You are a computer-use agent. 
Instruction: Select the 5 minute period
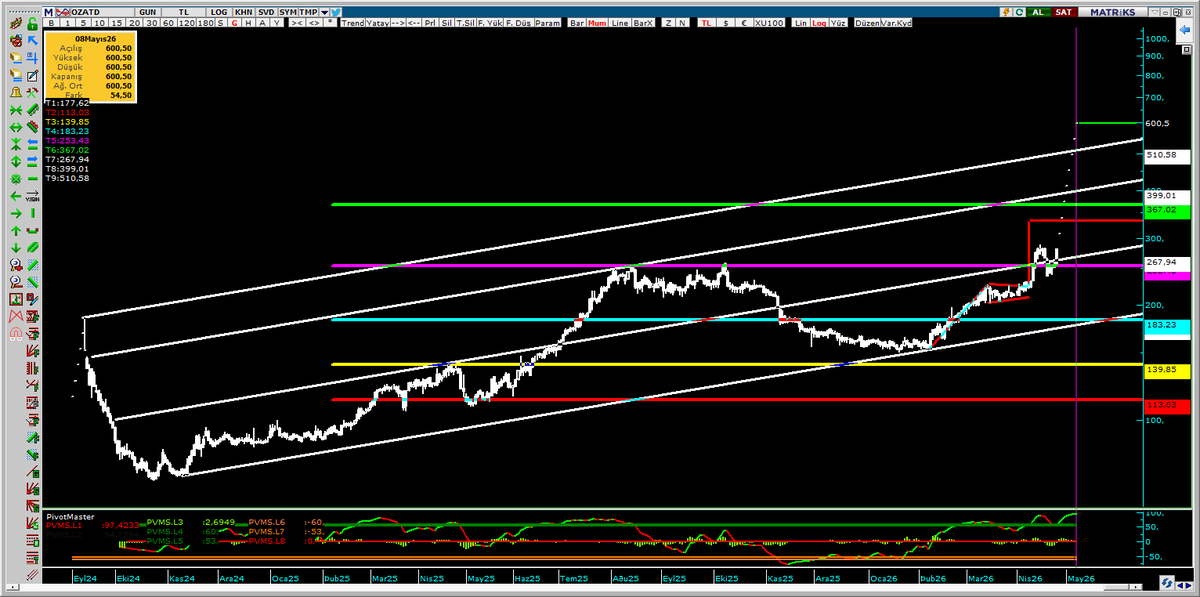point(84,23)
